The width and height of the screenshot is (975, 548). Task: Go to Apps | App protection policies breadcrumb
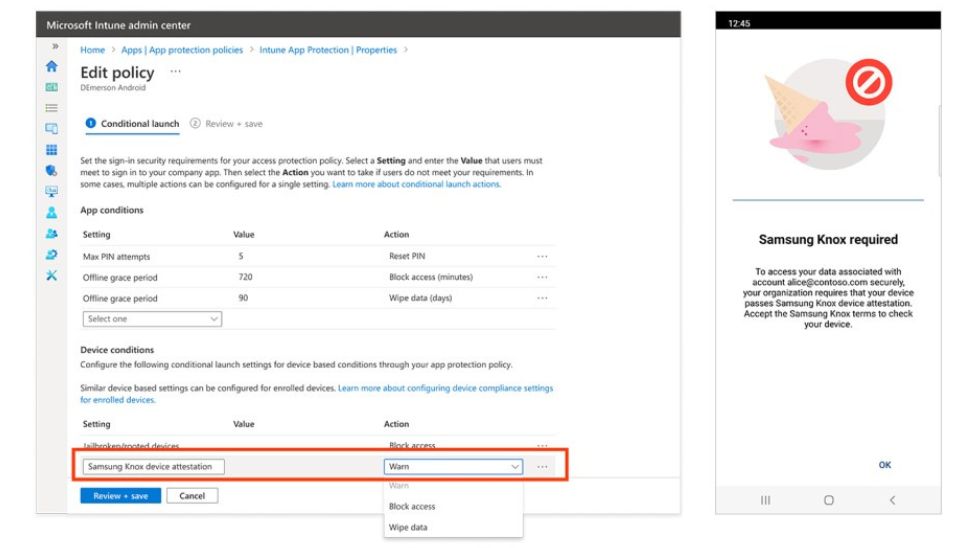coord(182,50)
